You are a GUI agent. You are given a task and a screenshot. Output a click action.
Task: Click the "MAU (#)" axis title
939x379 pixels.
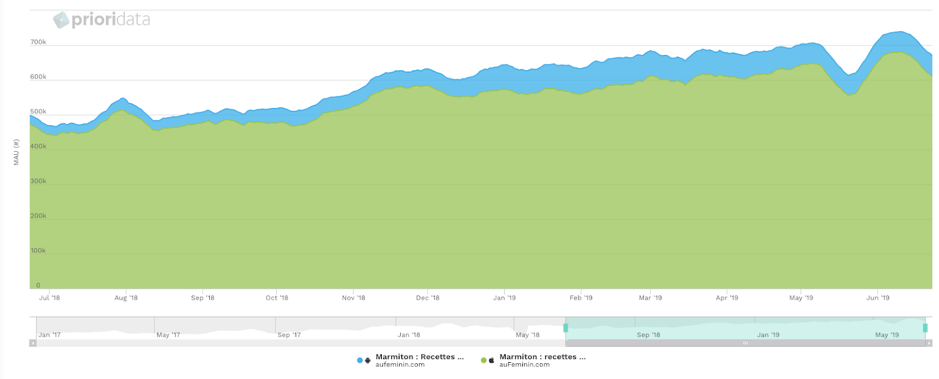tap(17, 152)
